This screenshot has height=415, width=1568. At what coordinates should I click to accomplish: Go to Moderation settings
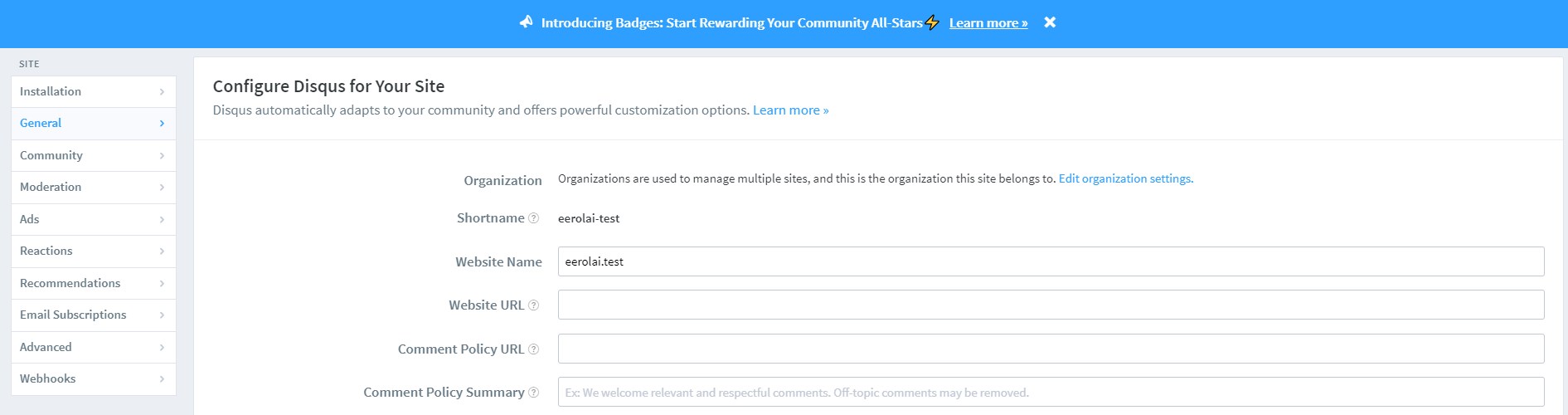tap(94, 187)
